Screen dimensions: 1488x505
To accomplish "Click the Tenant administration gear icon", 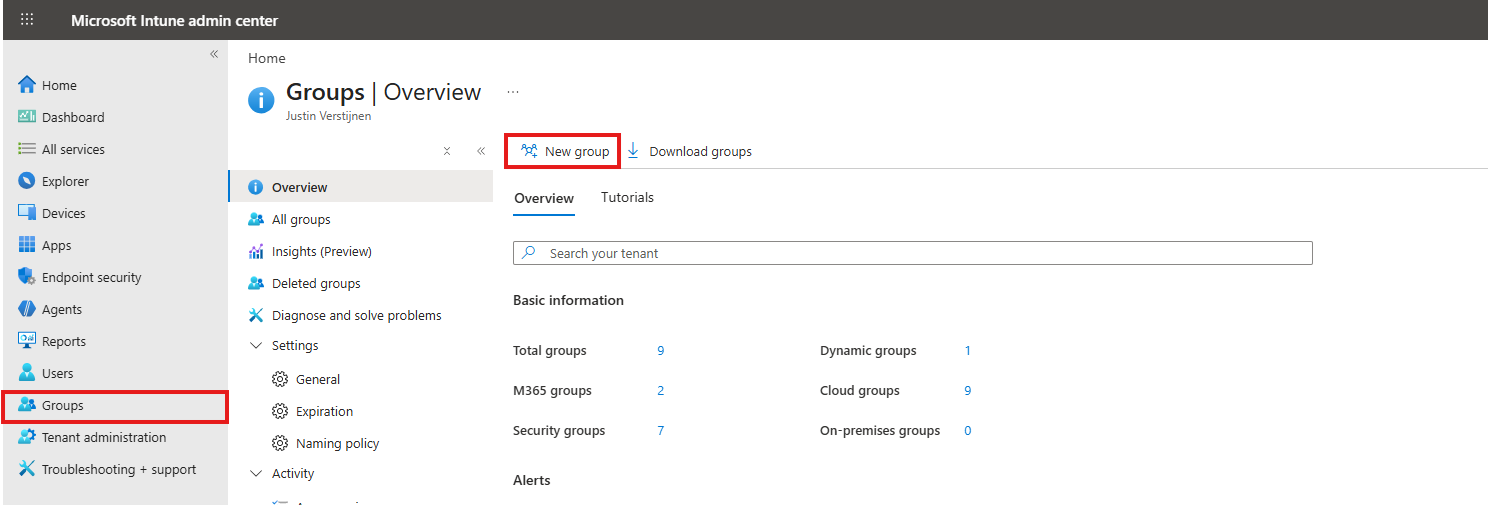I will 27,437.
